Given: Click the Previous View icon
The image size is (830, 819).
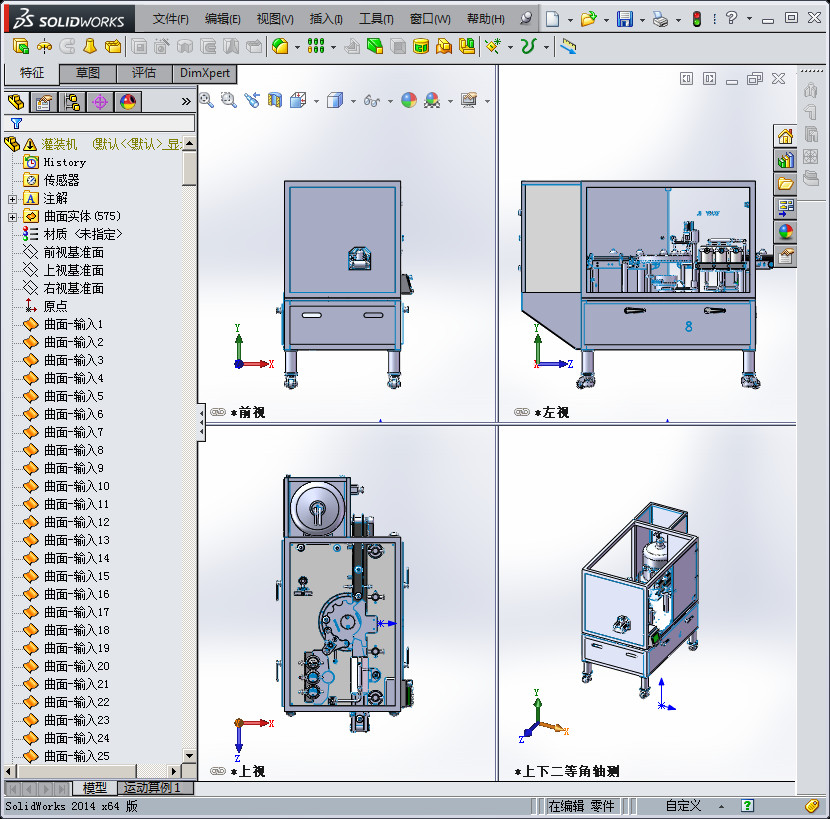Looking at the screenshot, I should [x=252, y=100].
